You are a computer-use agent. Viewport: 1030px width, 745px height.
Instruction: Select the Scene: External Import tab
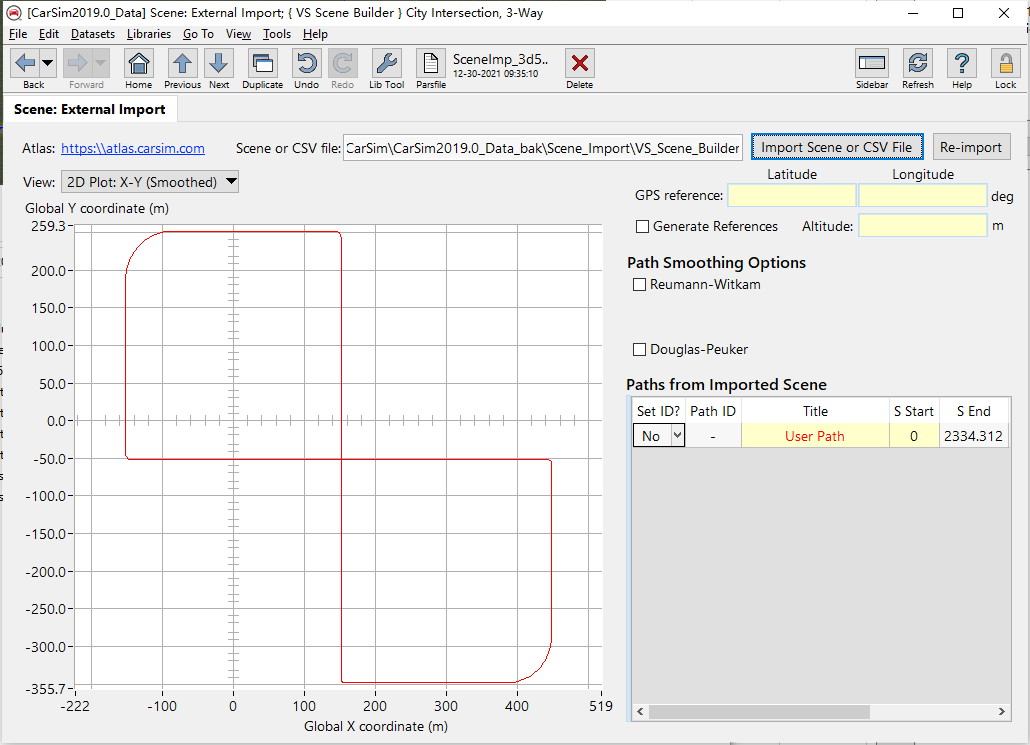89,109
